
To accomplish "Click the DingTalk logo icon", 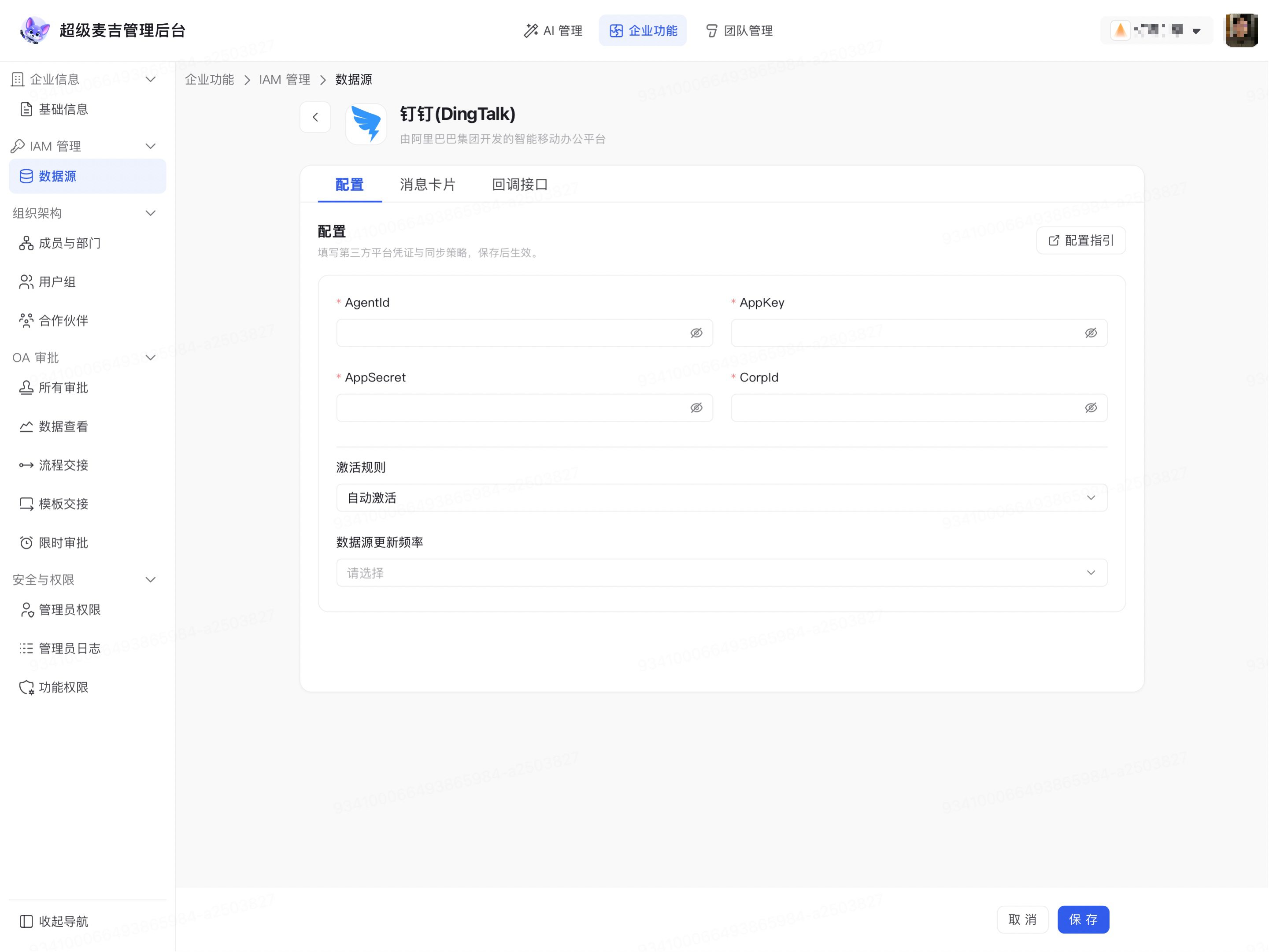I will point(366,123).
